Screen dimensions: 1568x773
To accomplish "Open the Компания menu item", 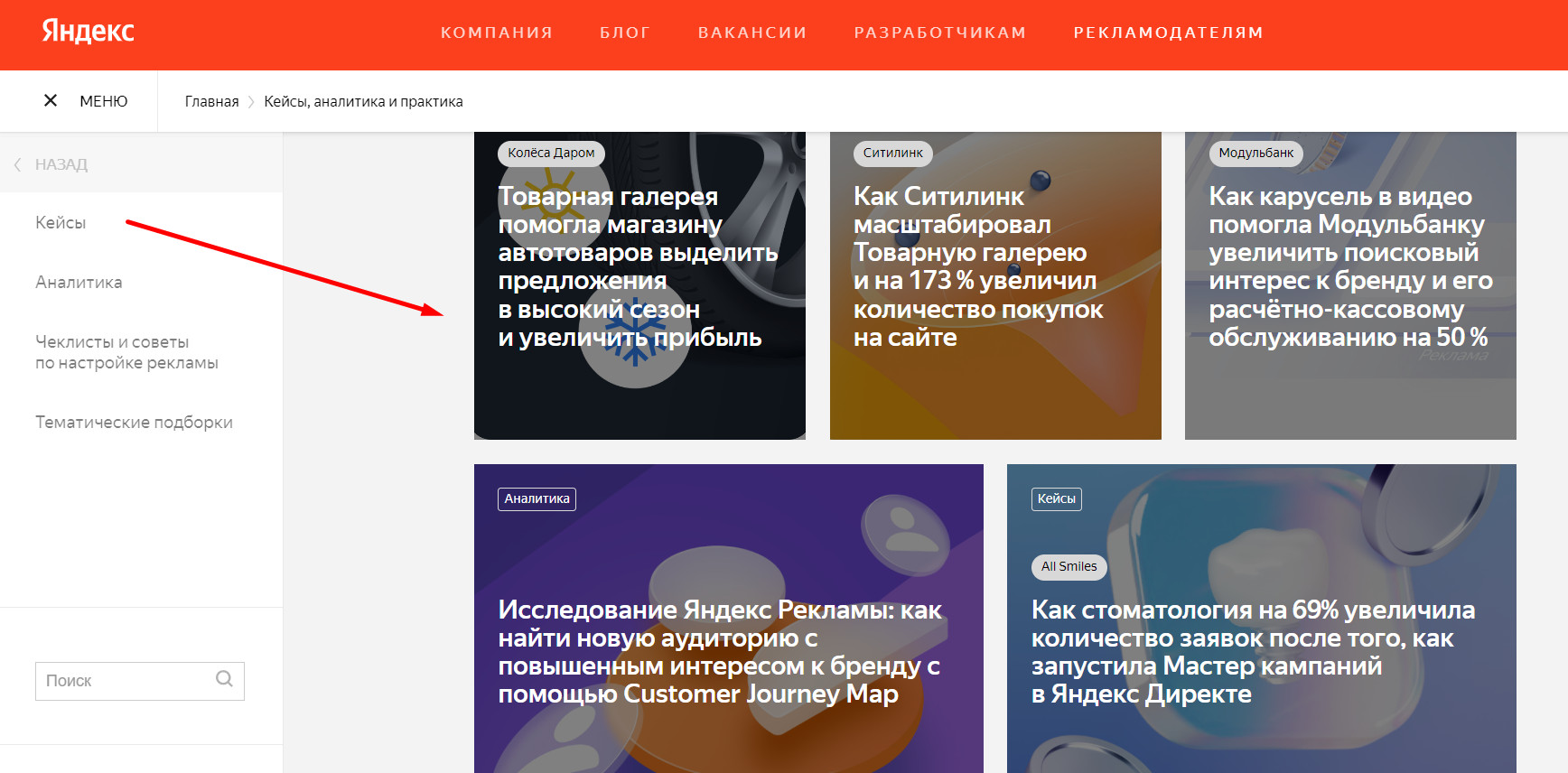I will tap(496, 33).
